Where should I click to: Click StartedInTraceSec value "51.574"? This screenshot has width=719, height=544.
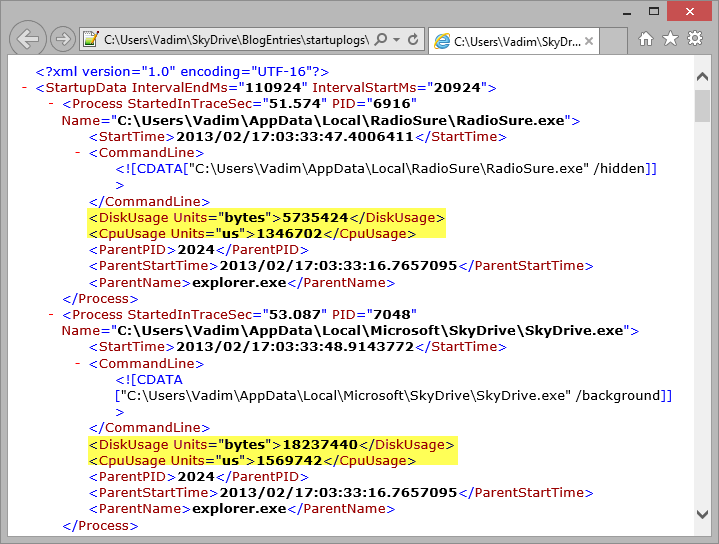click(x=294, y=104)
